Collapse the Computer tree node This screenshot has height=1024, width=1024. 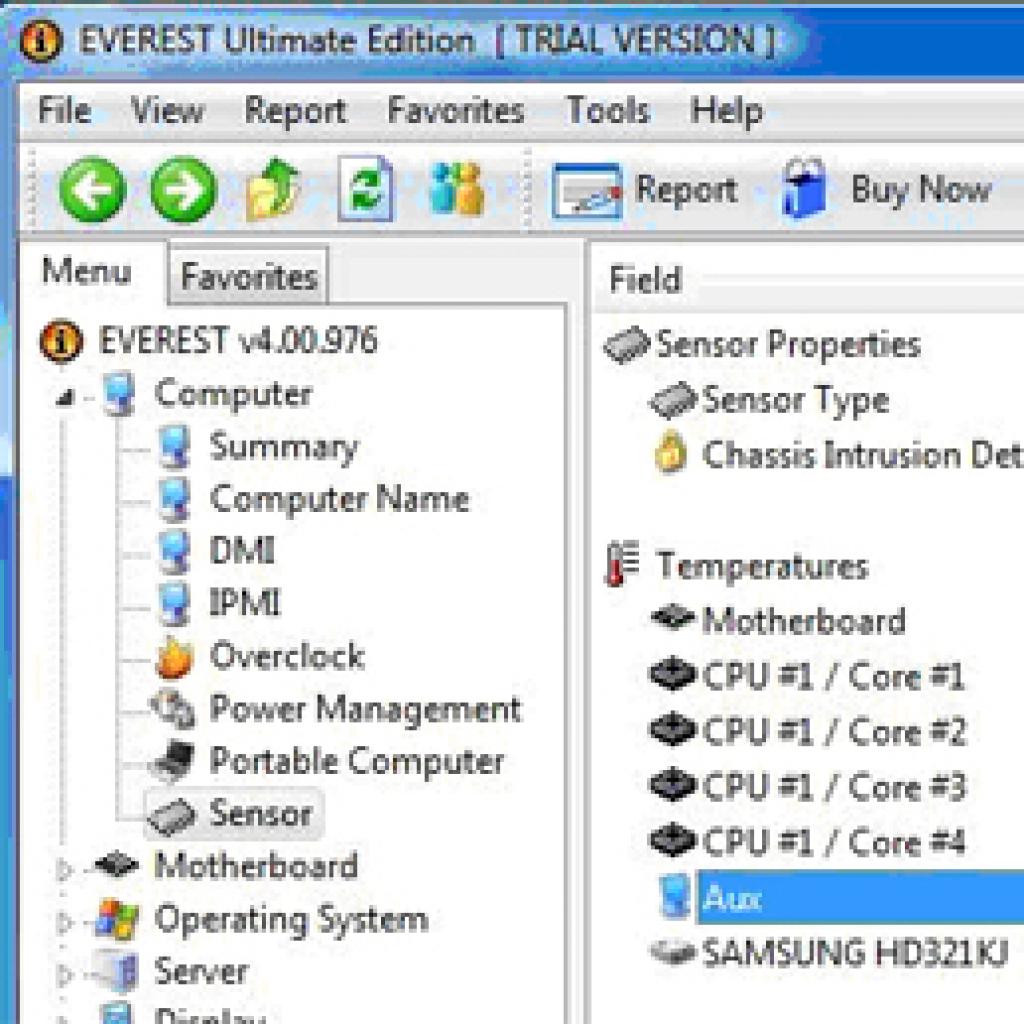[x=65, y=396]
